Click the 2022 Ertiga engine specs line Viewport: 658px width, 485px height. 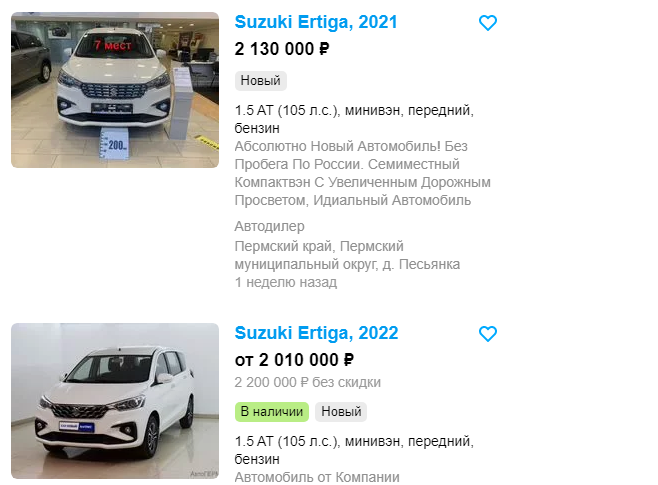click(x=354, y=450)
